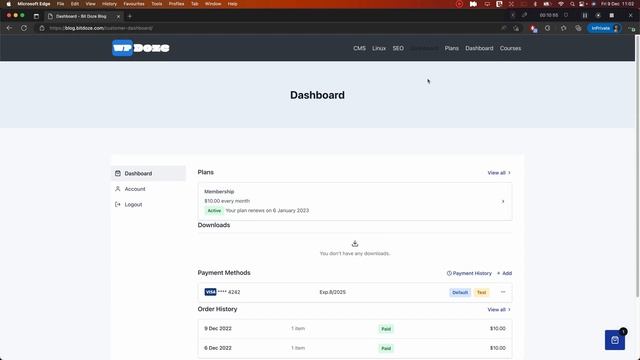The image size is (640, 360).
Task: Open the CMS navigation item
Action: click(359, 48)
